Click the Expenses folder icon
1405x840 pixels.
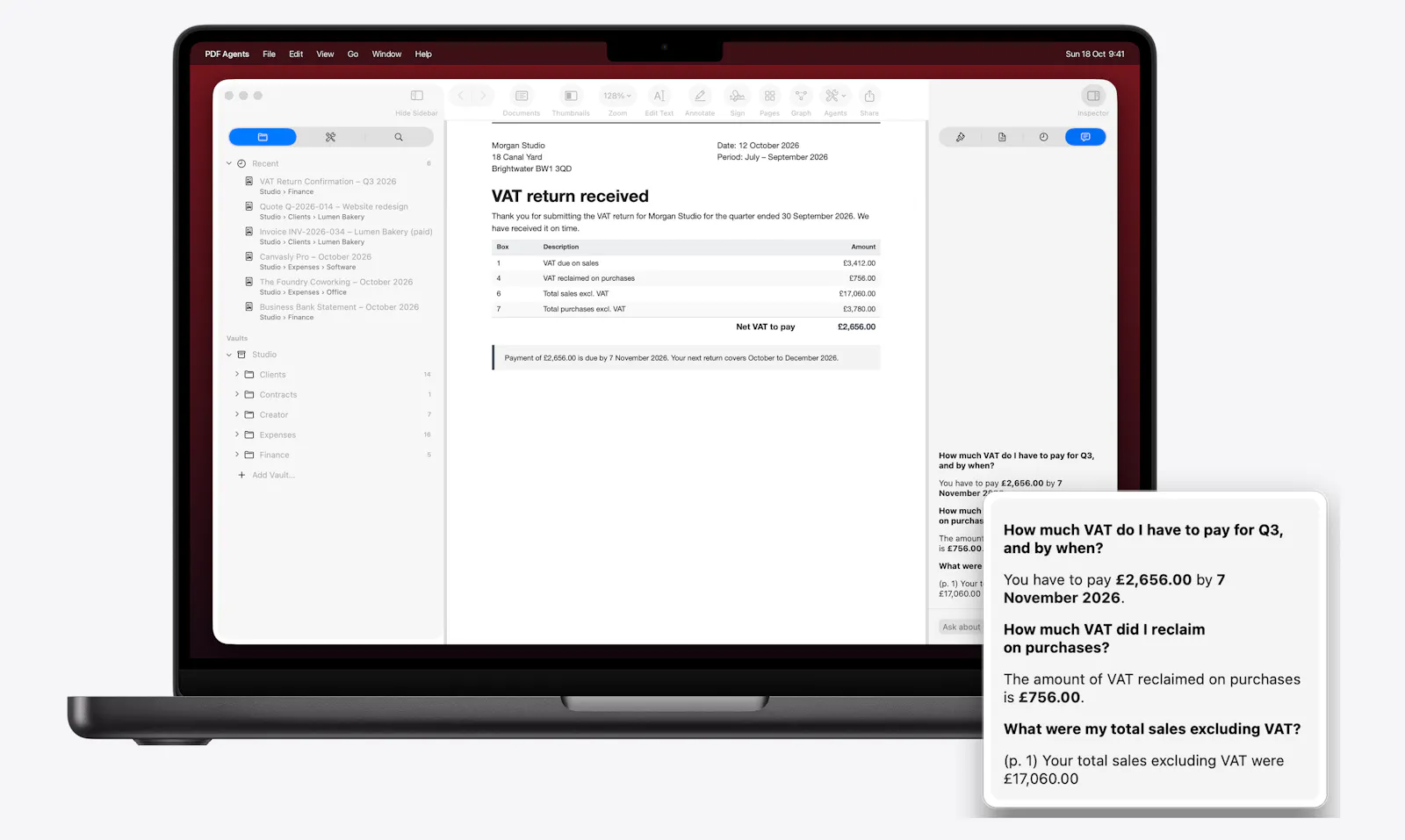point(249,434)
